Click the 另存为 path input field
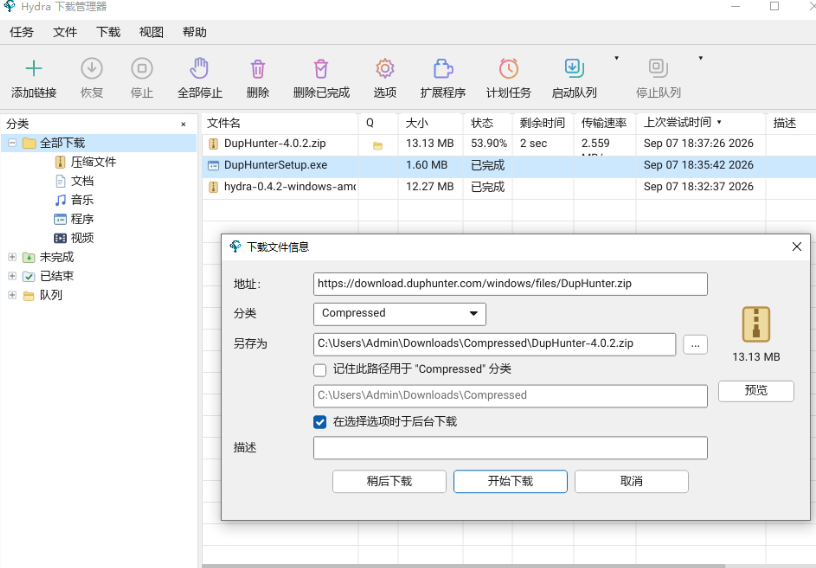This screenshot has height=568, width=816. (494, 344)
